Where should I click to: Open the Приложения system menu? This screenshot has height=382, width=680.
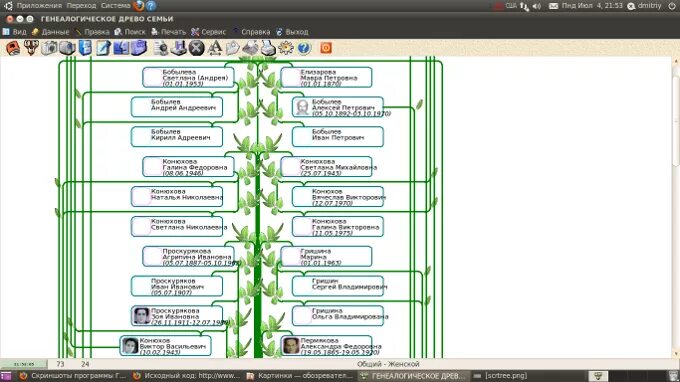point(39,6)
